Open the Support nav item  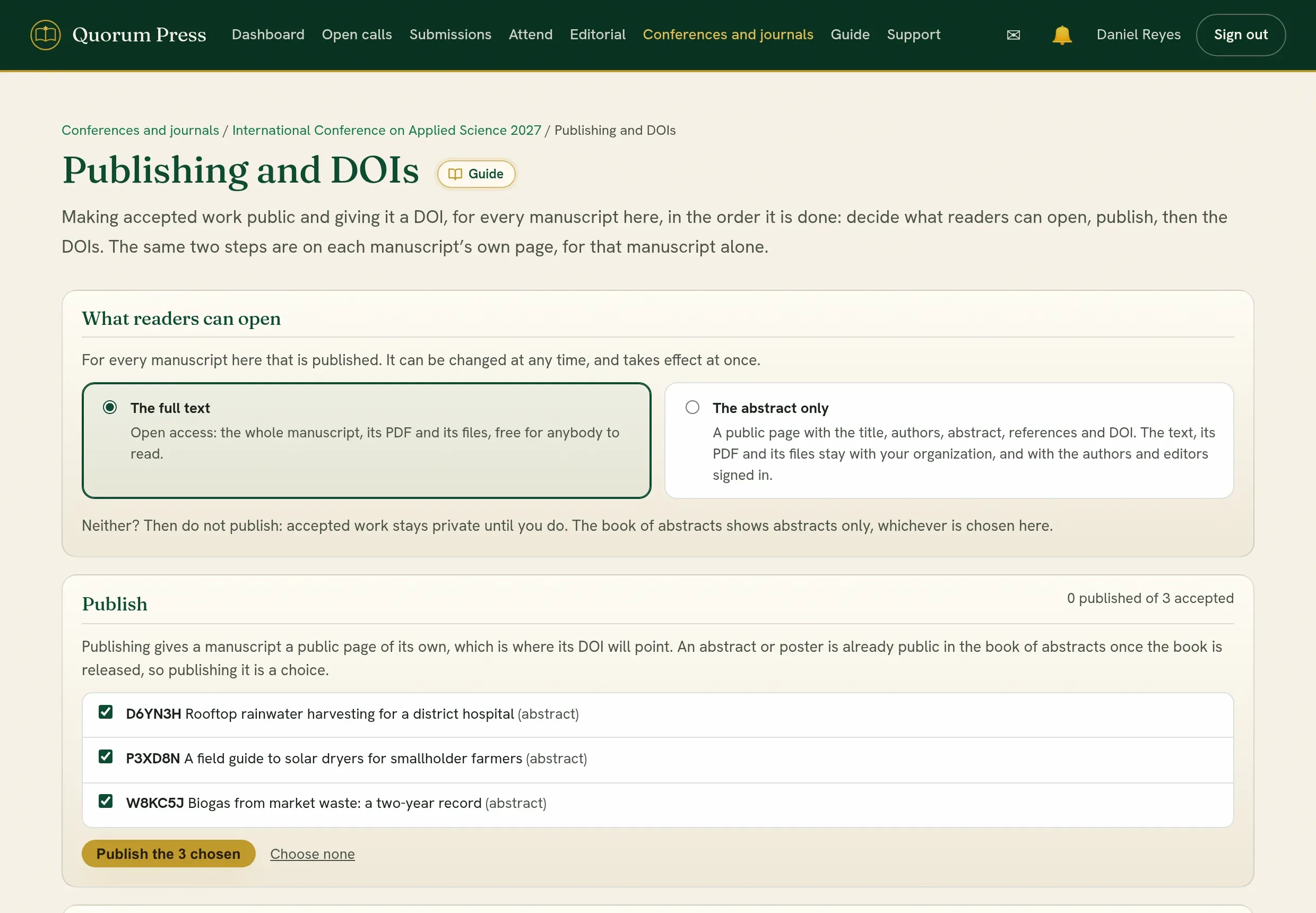(x=913, y=35)
